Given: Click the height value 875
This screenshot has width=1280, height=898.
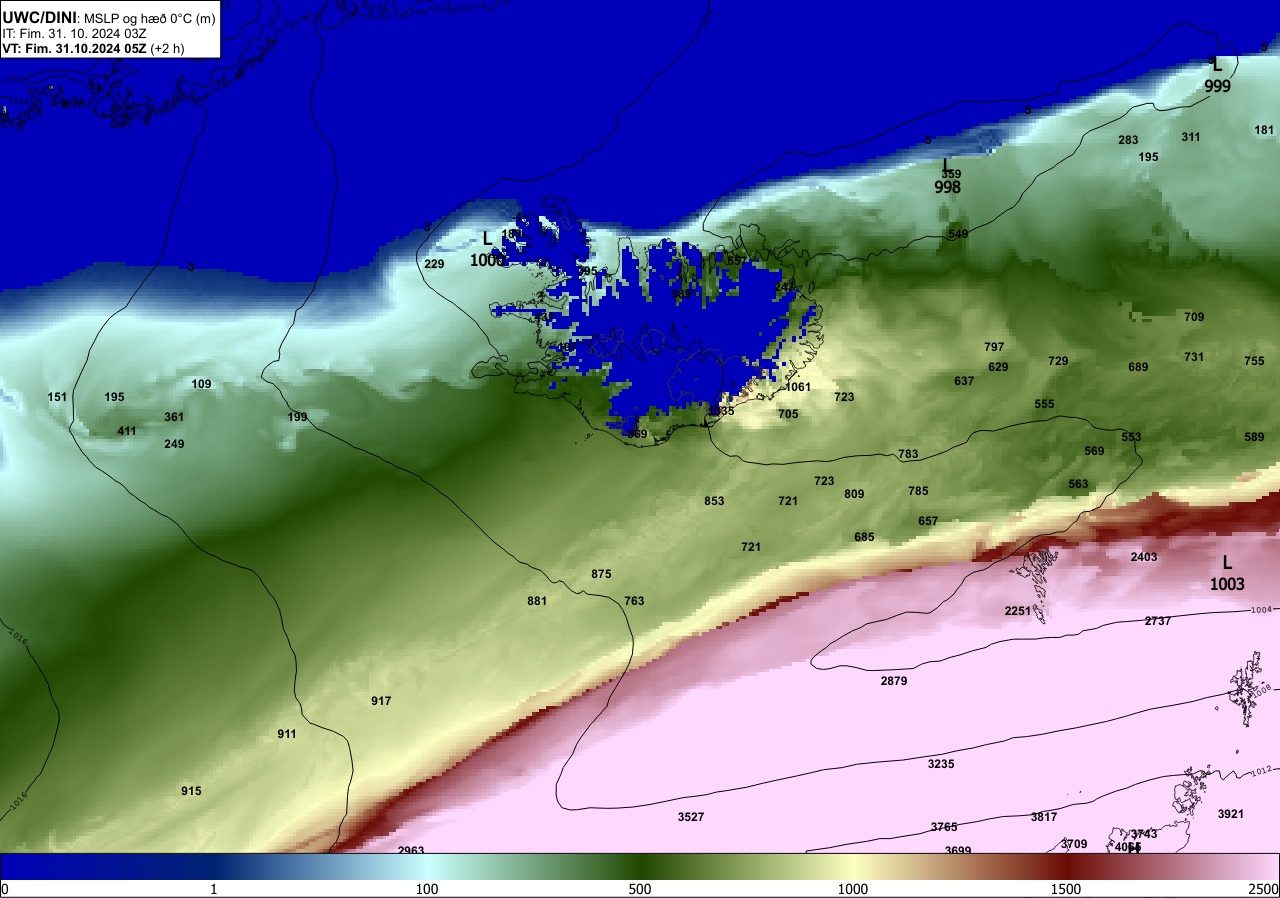Looking at the screenshot, I should [601, 574].
